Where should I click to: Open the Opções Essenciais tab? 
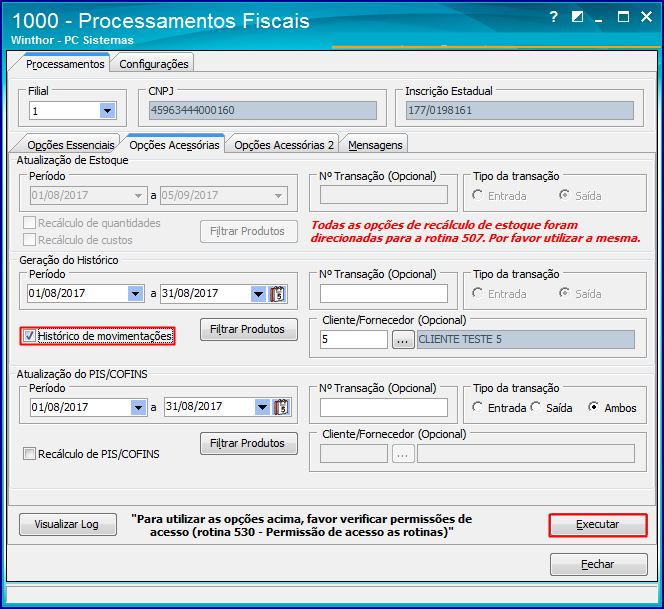point(71,145)
